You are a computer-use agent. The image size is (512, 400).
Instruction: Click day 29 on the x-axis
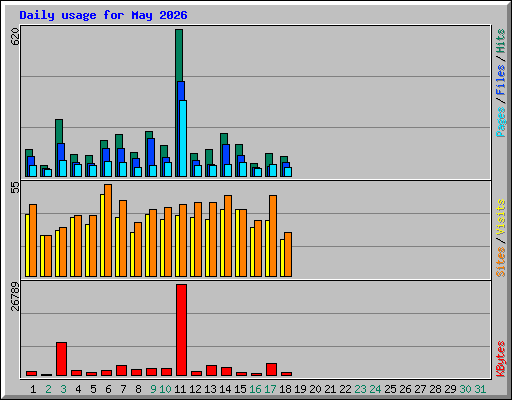pyautogui.click(x=450, y=389)
